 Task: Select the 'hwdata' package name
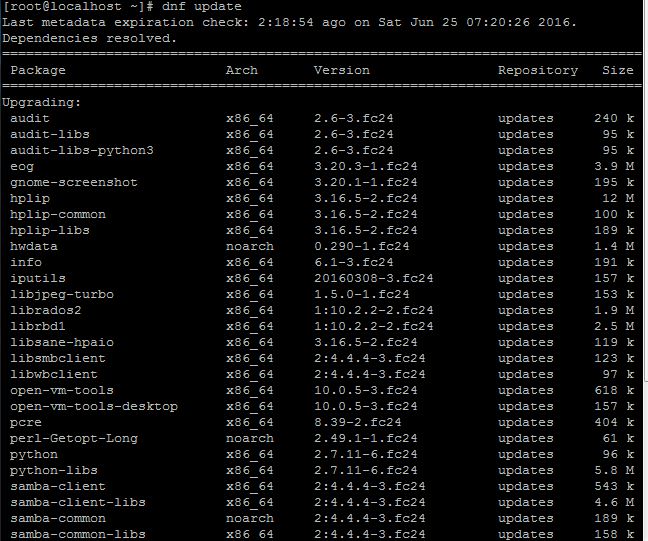pyautogui.click(x=34, y=246)
